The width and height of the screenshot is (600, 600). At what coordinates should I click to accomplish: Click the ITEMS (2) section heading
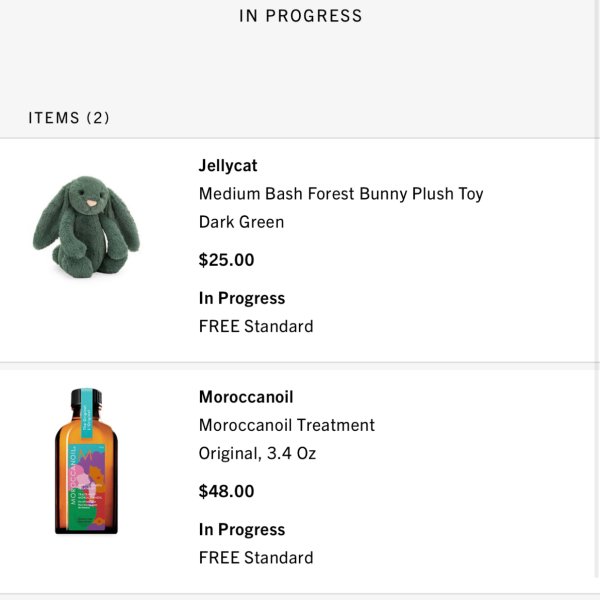tap(69, 117)
